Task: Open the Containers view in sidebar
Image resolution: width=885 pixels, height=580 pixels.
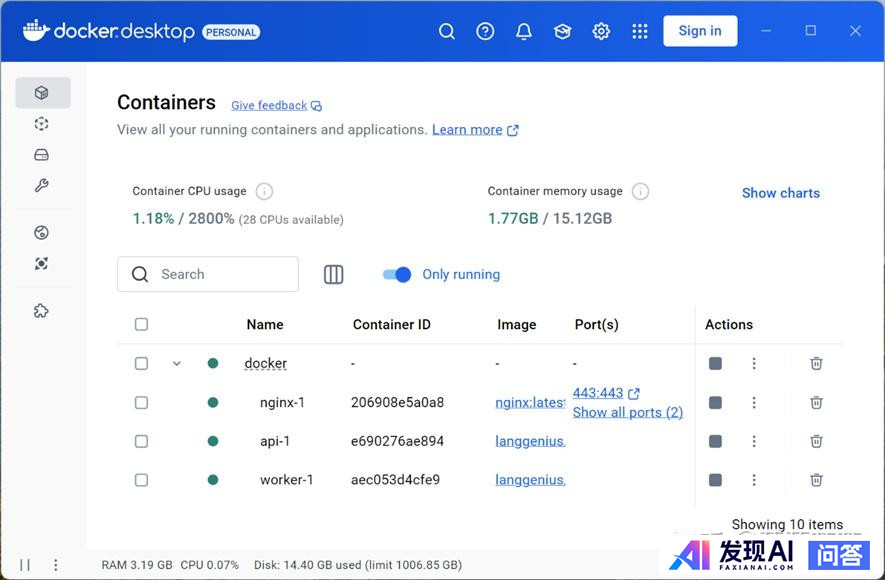Action: click(x=42, y=93)
